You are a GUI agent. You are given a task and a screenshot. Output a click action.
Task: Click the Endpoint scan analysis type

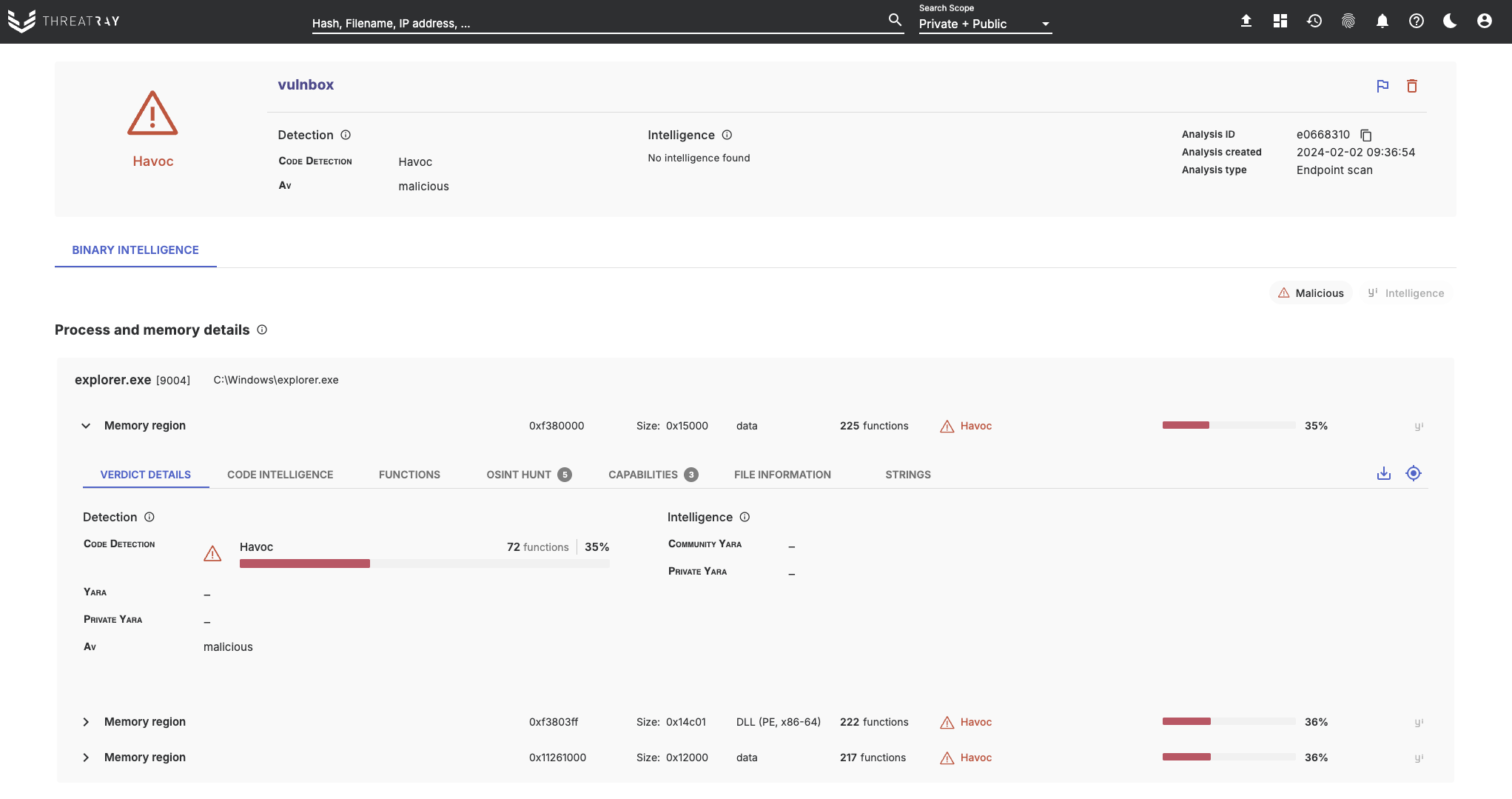tap(1334, 170)
